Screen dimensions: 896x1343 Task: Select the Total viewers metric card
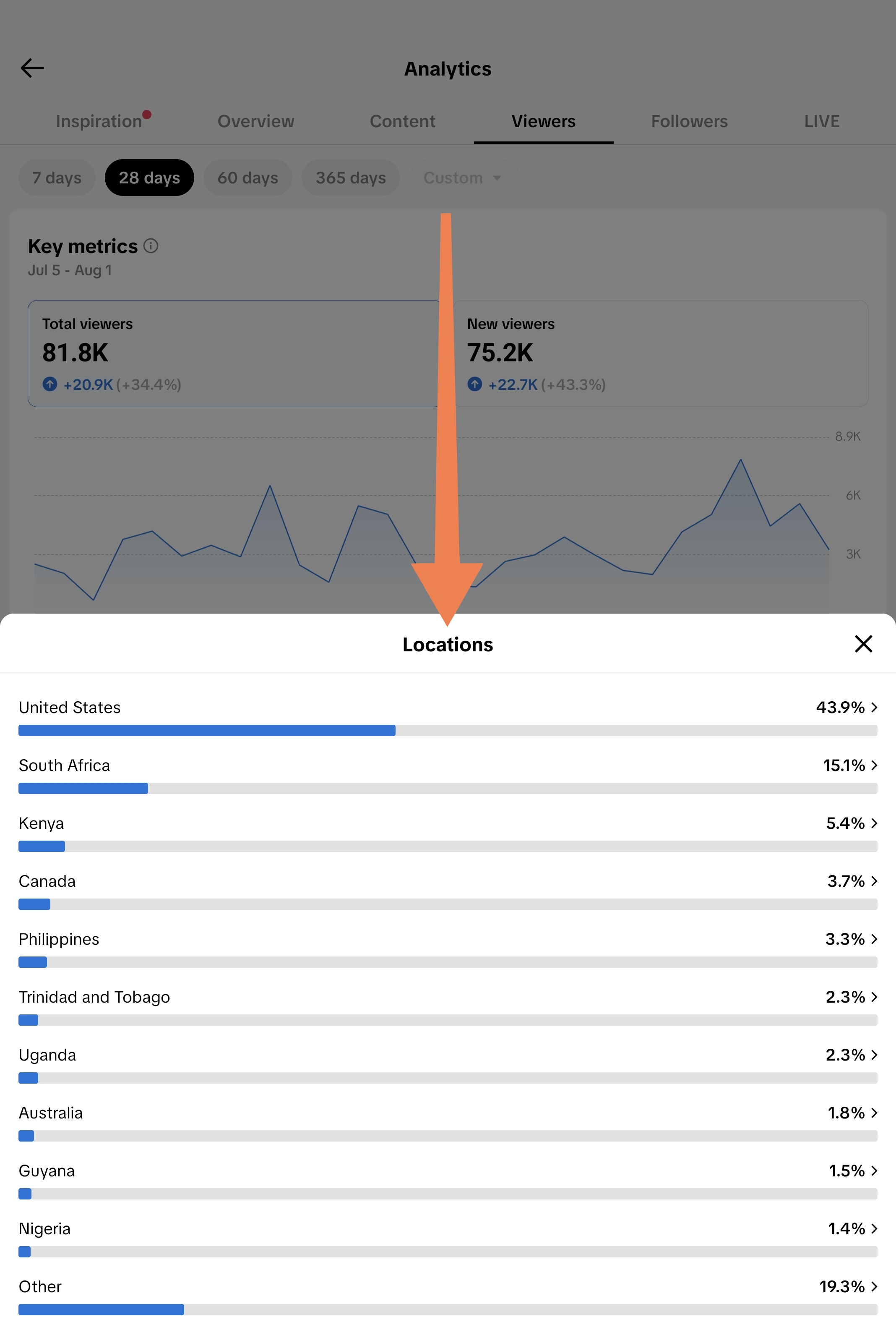pyautogui.click(x=233, y=353)
